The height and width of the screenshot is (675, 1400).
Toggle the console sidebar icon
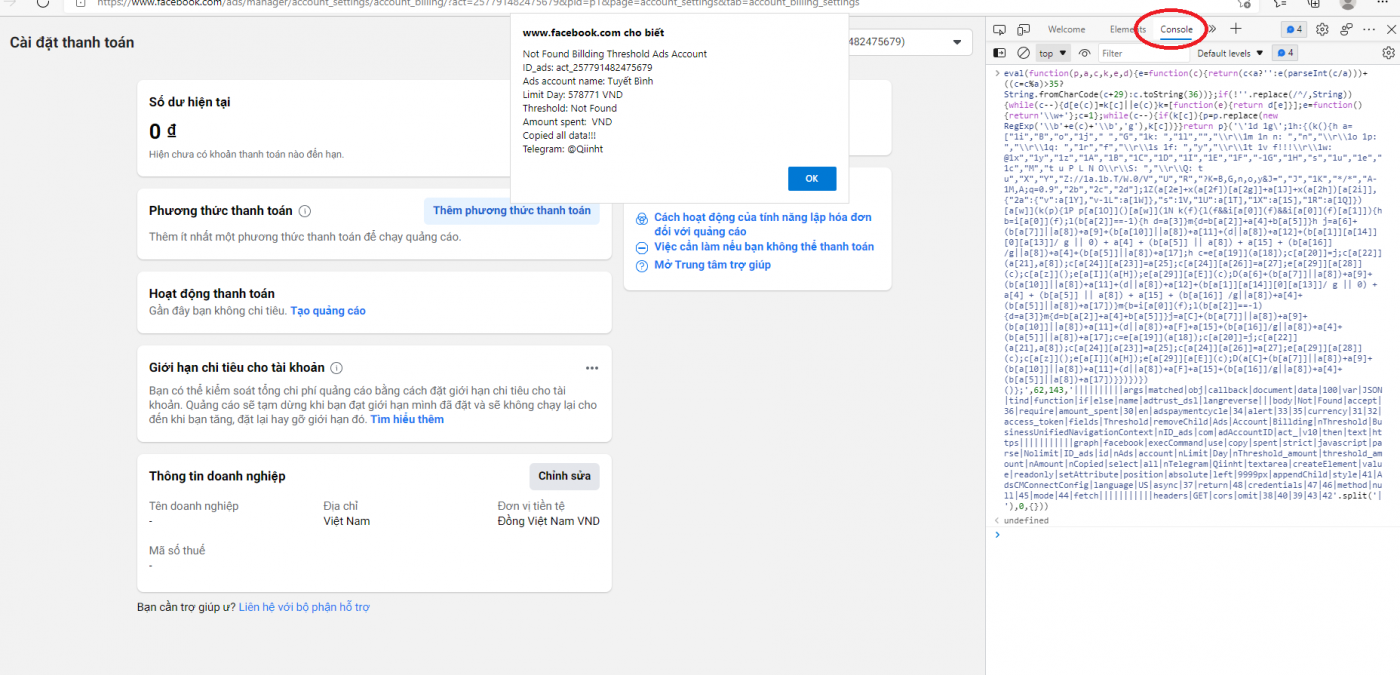tap(1000, 53)
